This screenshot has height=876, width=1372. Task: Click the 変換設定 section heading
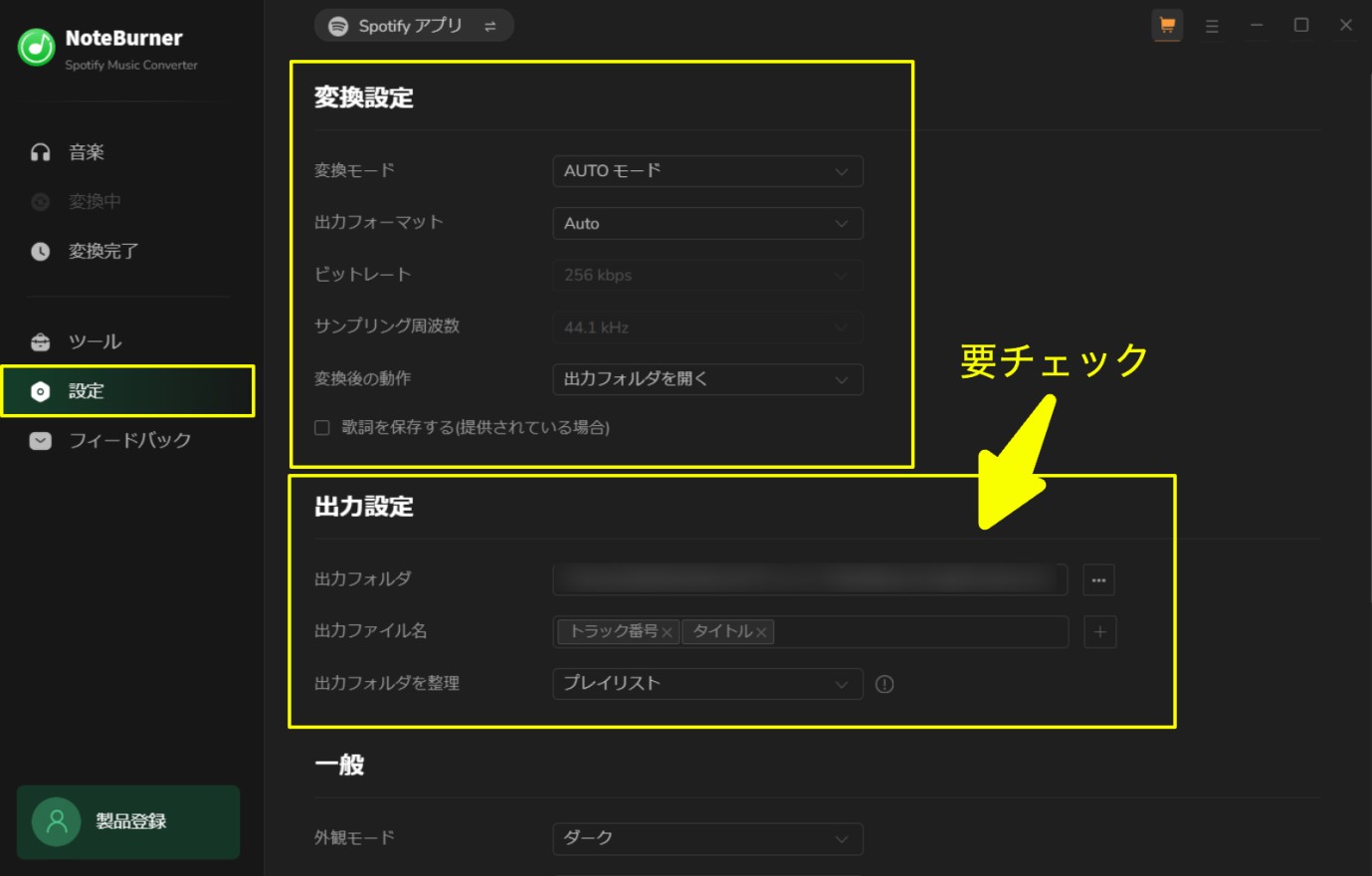point(364,98)
